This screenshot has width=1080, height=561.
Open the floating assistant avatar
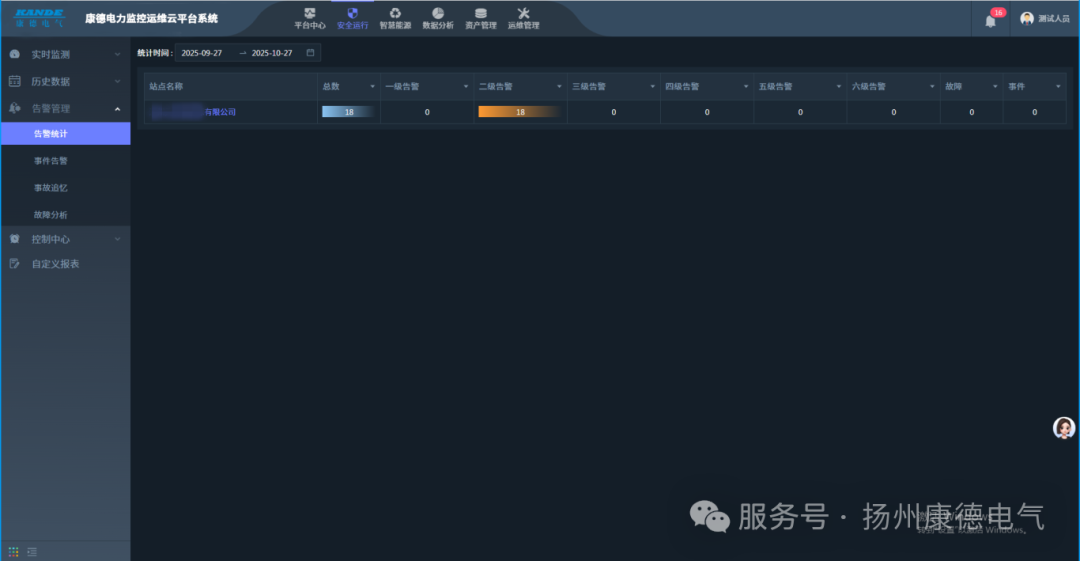[1064, 428]
